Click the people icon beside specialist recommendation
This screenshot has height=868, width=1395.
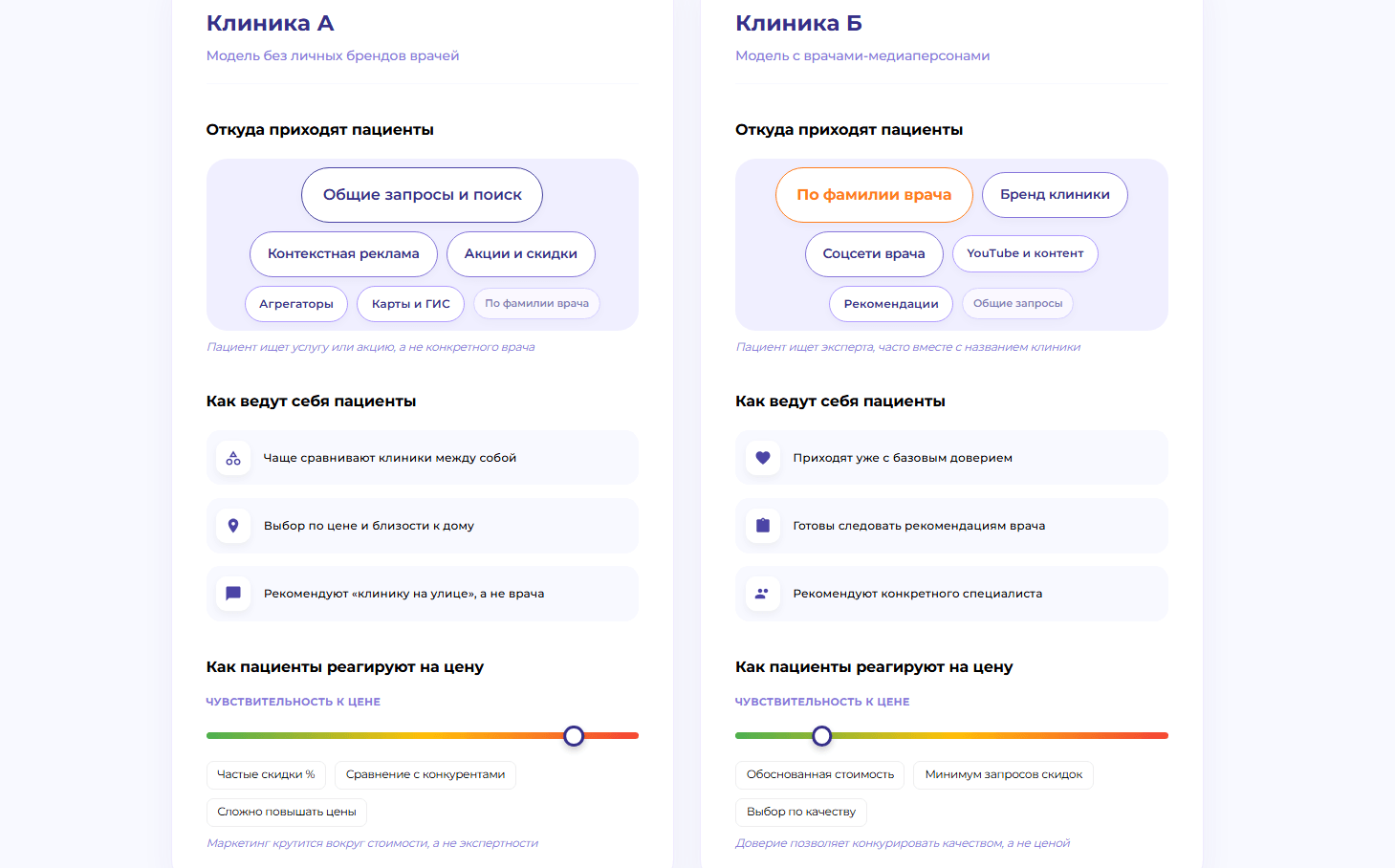click(x=763, y=594)
